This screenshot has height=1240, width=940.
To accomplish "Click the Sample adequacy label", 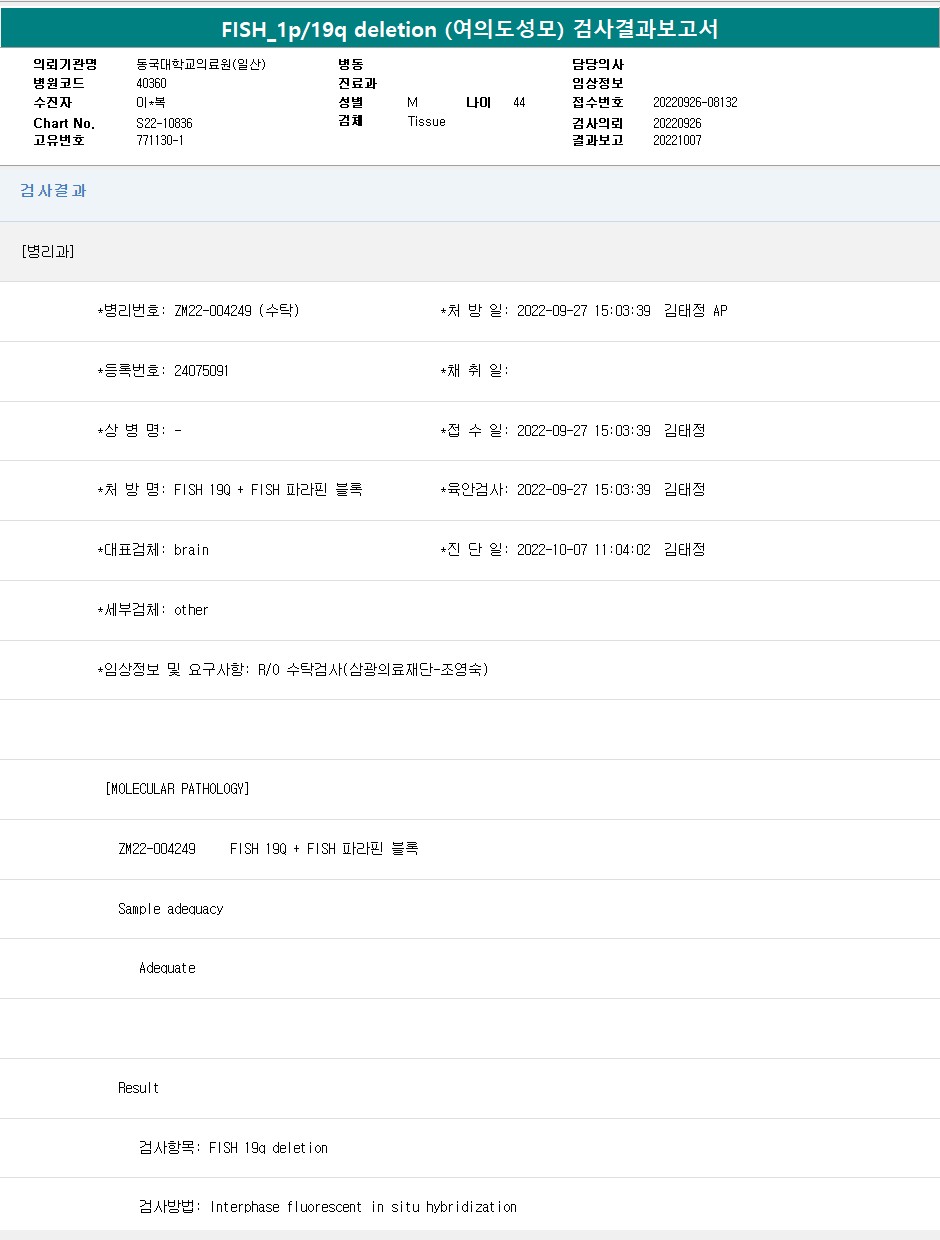I will pos(171,909).
